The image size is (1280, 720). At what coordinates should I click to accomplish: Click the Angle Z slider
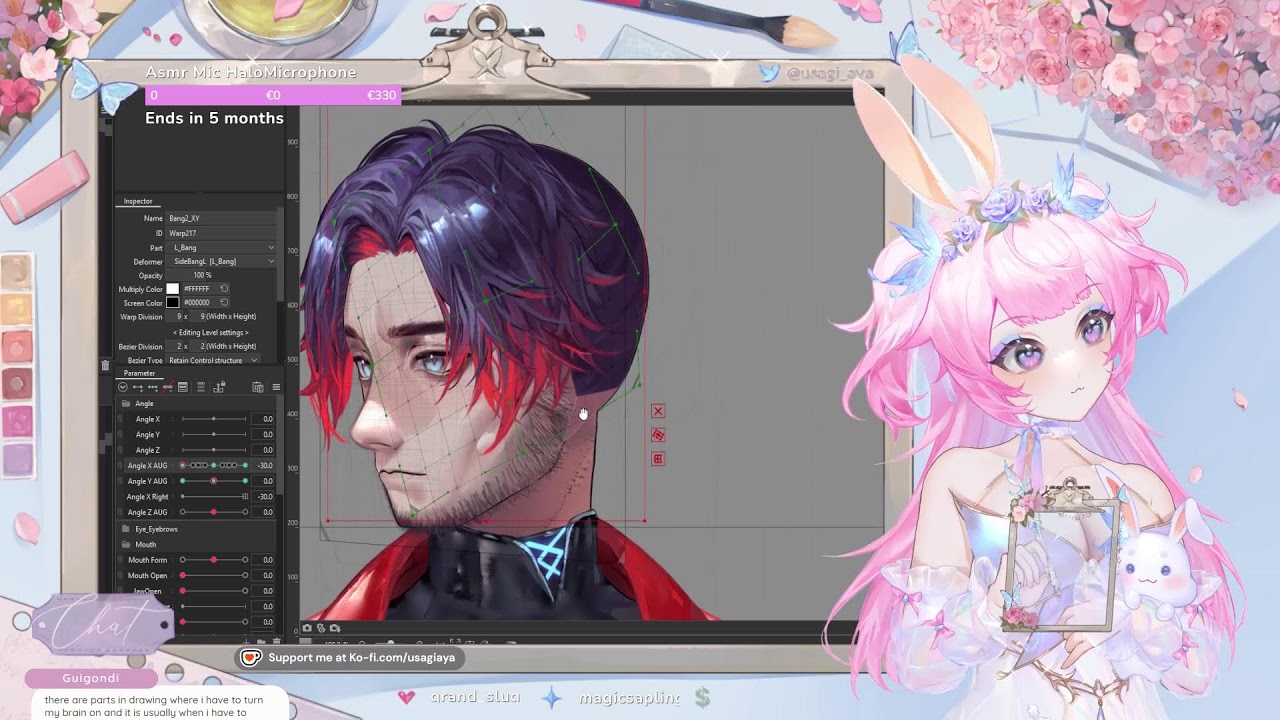point(213,450)
